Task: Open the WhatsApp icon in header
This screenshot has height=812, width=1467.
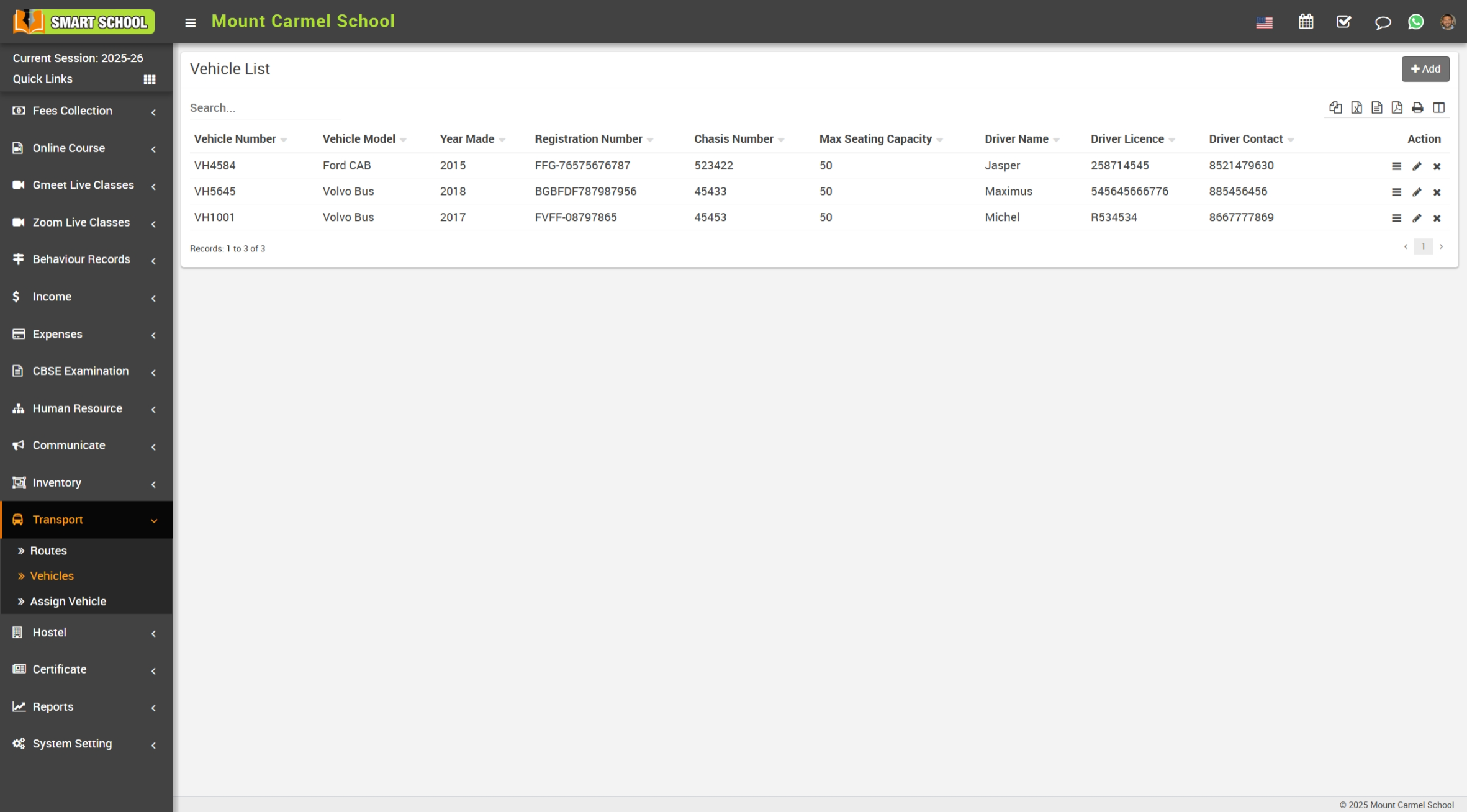Action: 1415,22
